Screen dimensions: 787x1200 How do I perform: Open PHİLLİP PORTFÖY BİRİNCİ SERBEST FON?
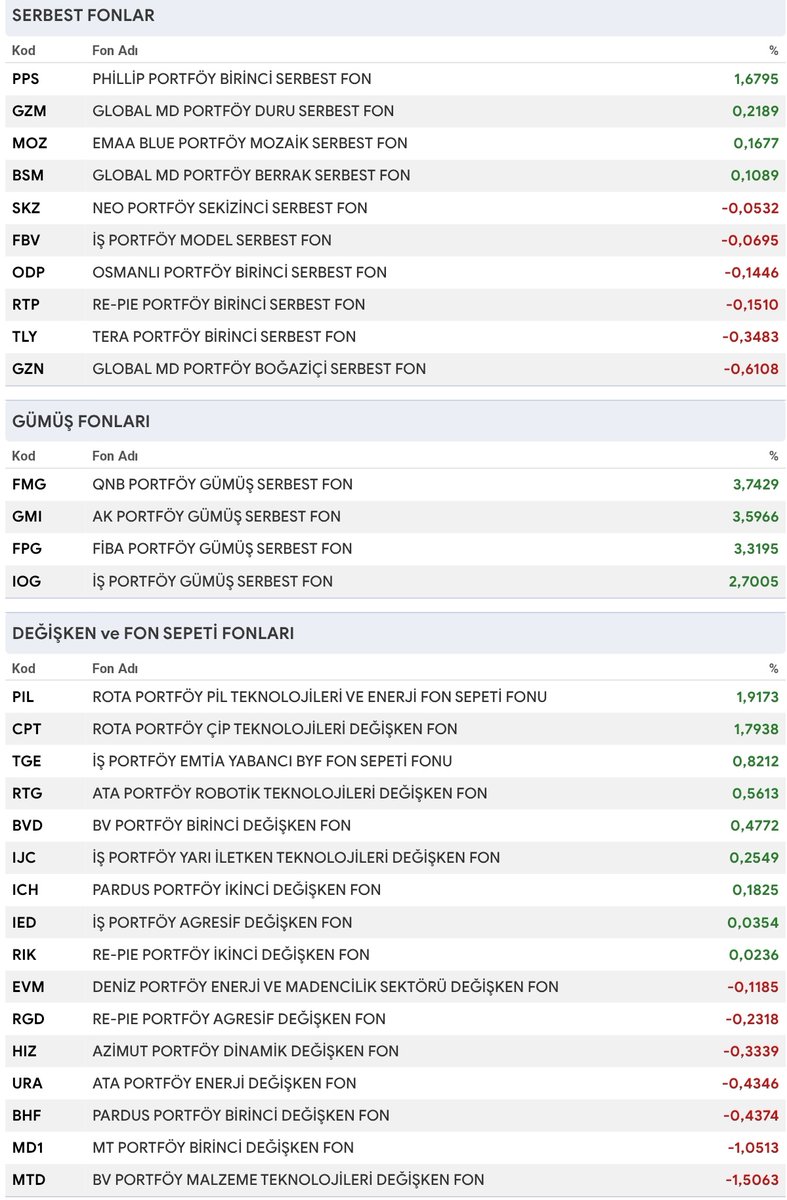click(232, 78)
